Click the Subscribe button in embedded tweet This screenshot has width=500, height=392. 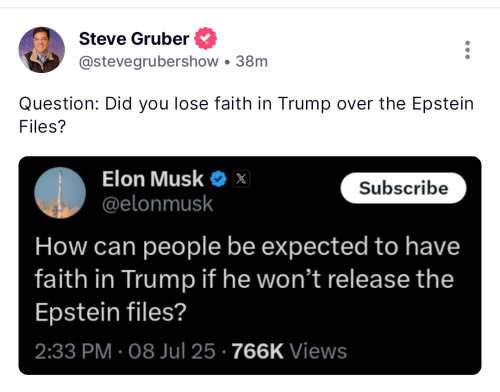point(403,188)
